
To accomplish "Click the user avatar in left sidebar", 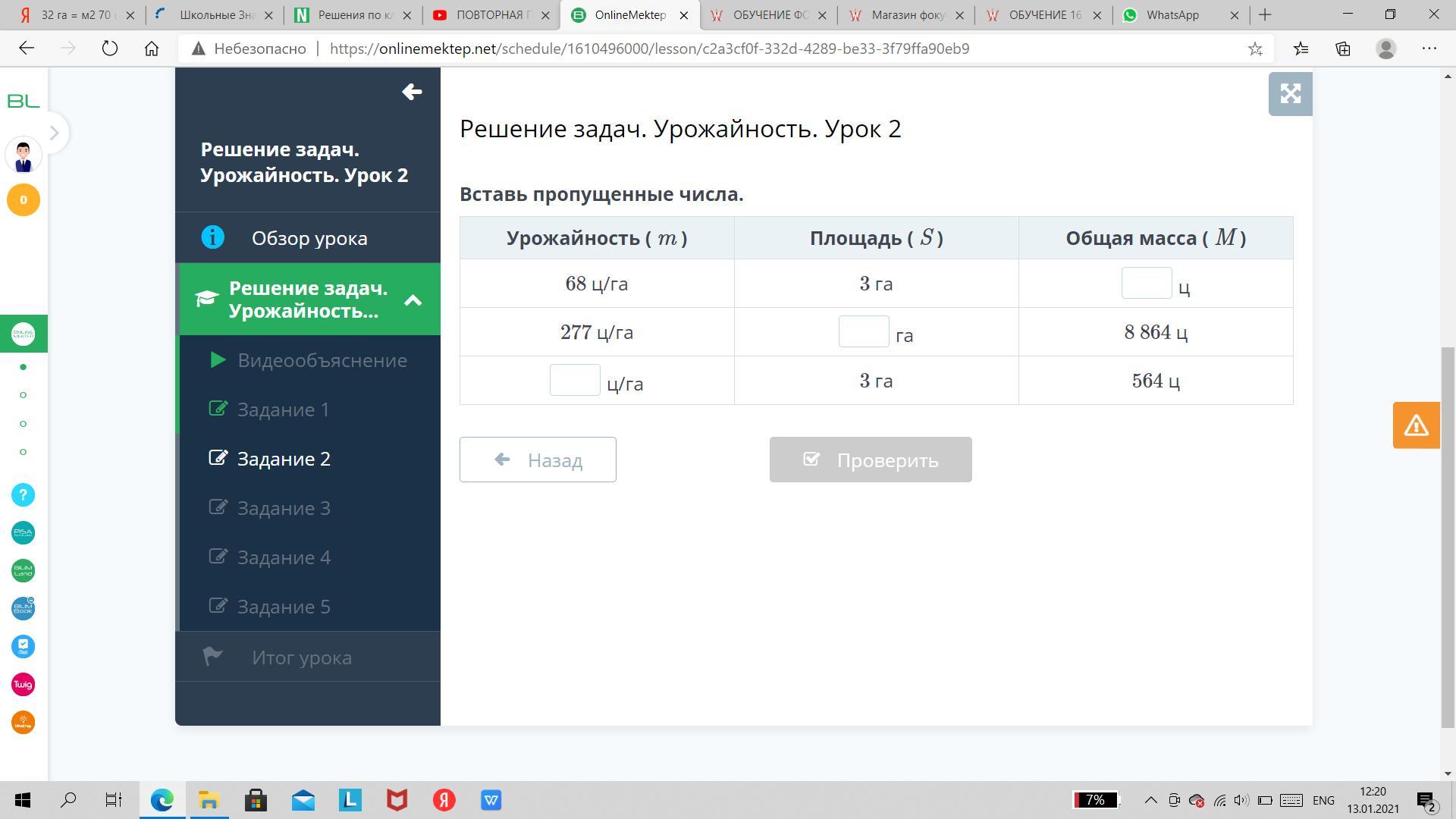I will 23,156.
